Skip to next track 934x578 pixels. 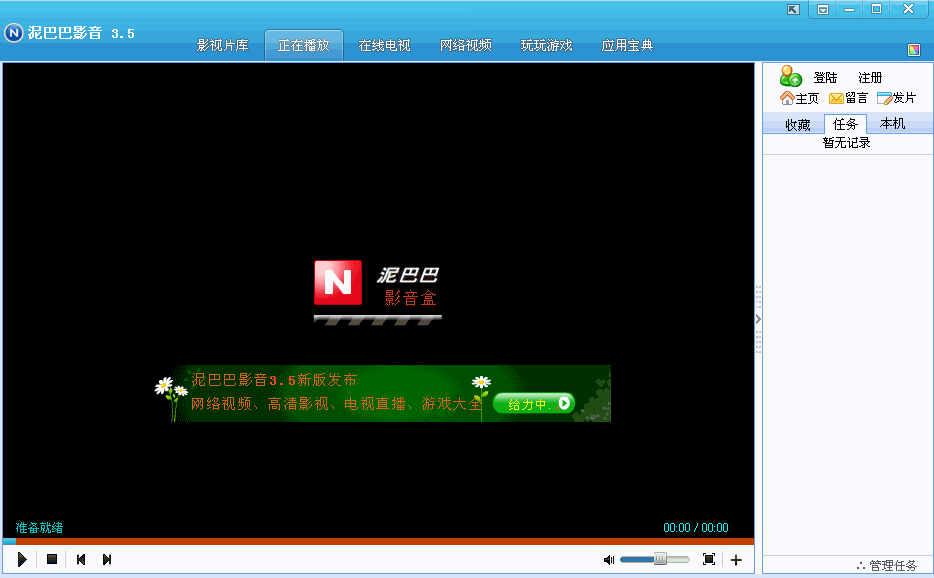(107, 560)
